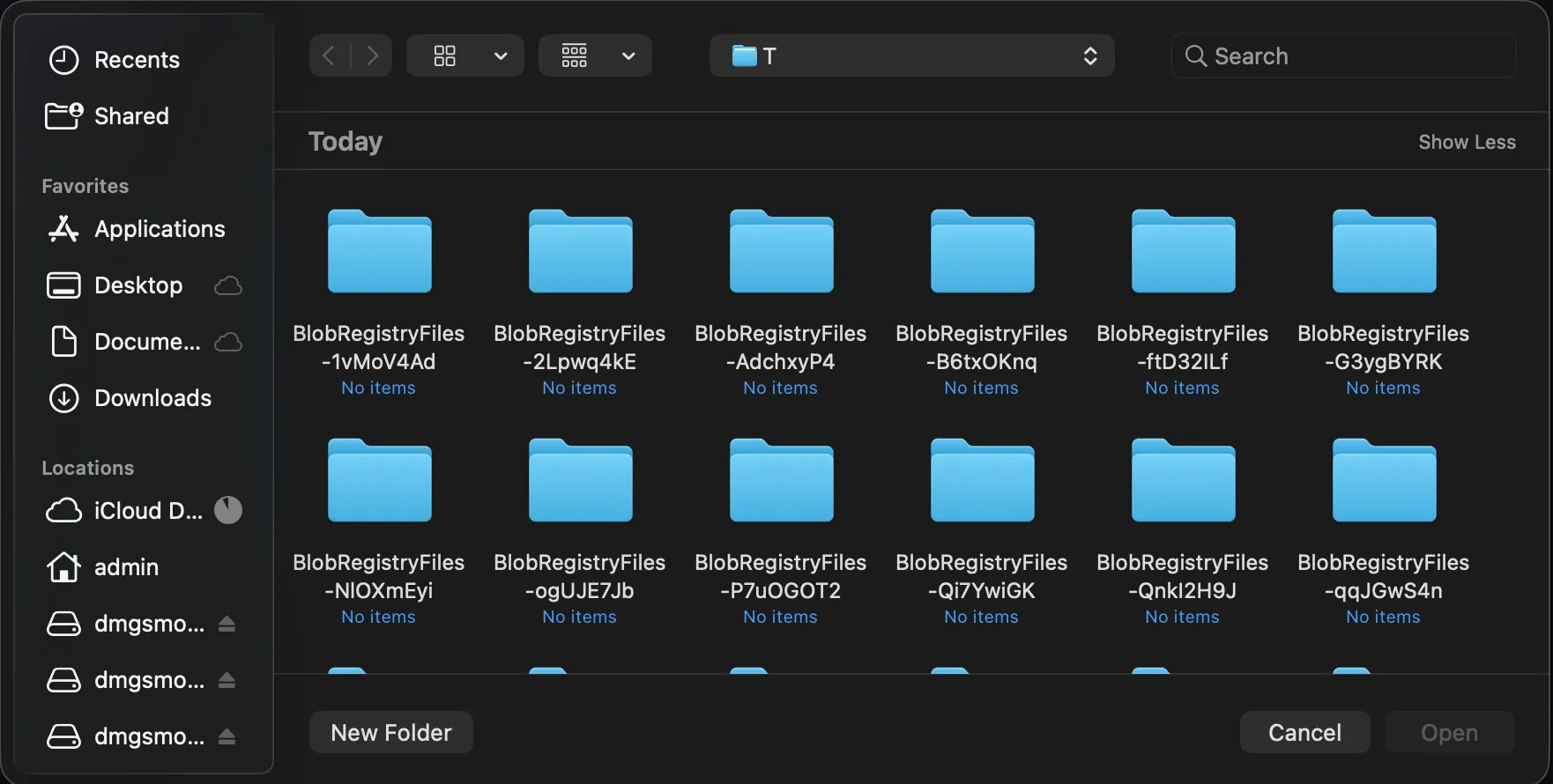
Task: Eject the second dmgsmo volume
Action: 227,680
